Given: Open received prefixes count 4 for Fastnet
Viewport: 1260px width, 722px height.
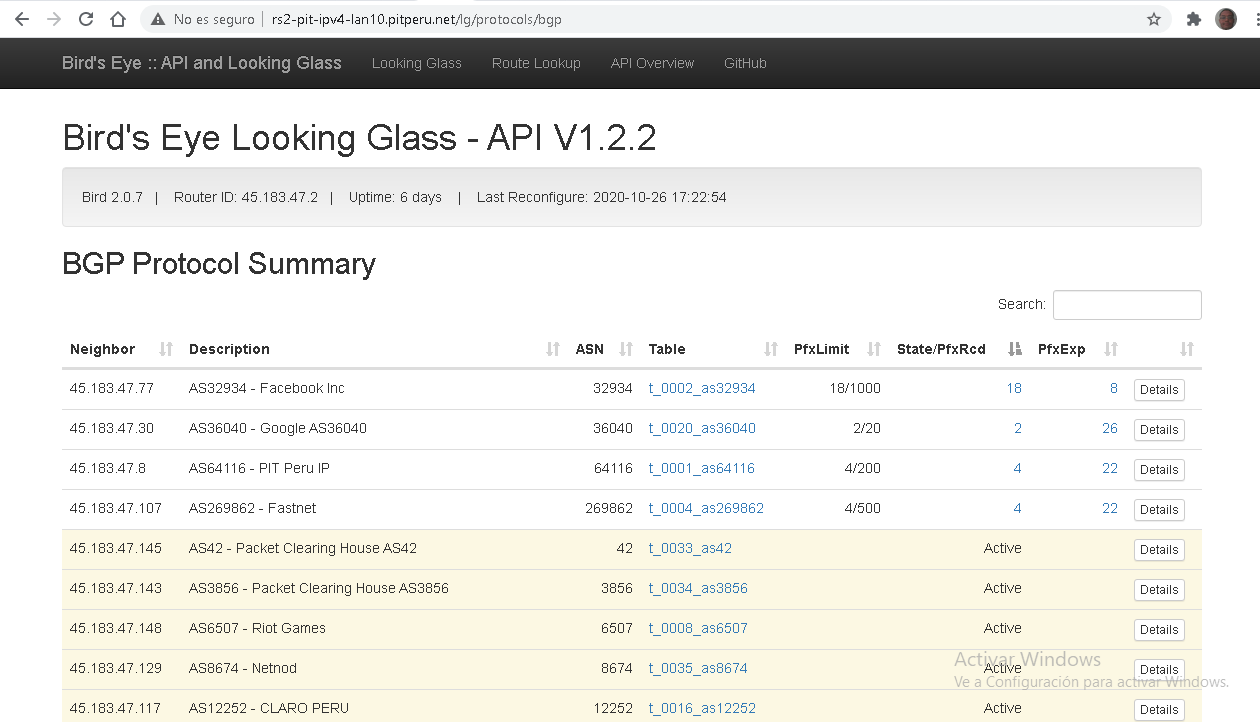Looking at the screenshot, I should tap(1018, 508).
